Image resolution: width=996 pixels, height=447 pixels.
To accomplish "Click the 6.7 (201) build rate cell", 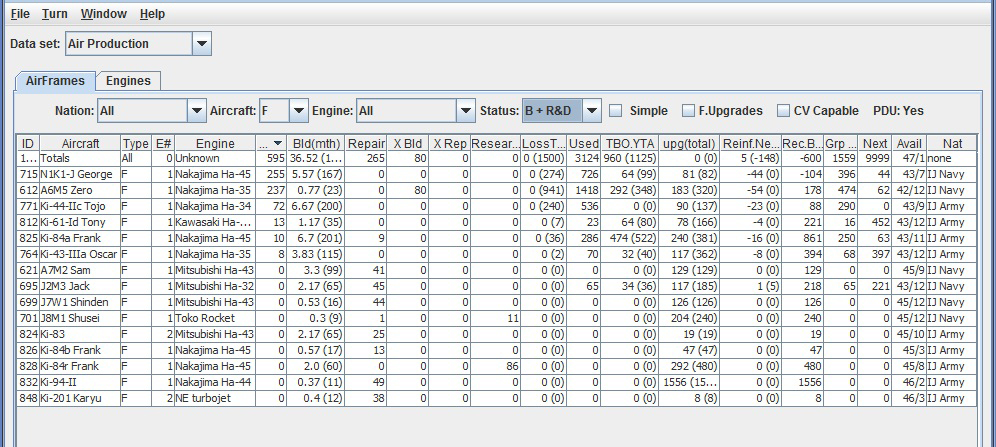I will pos(316,238).
